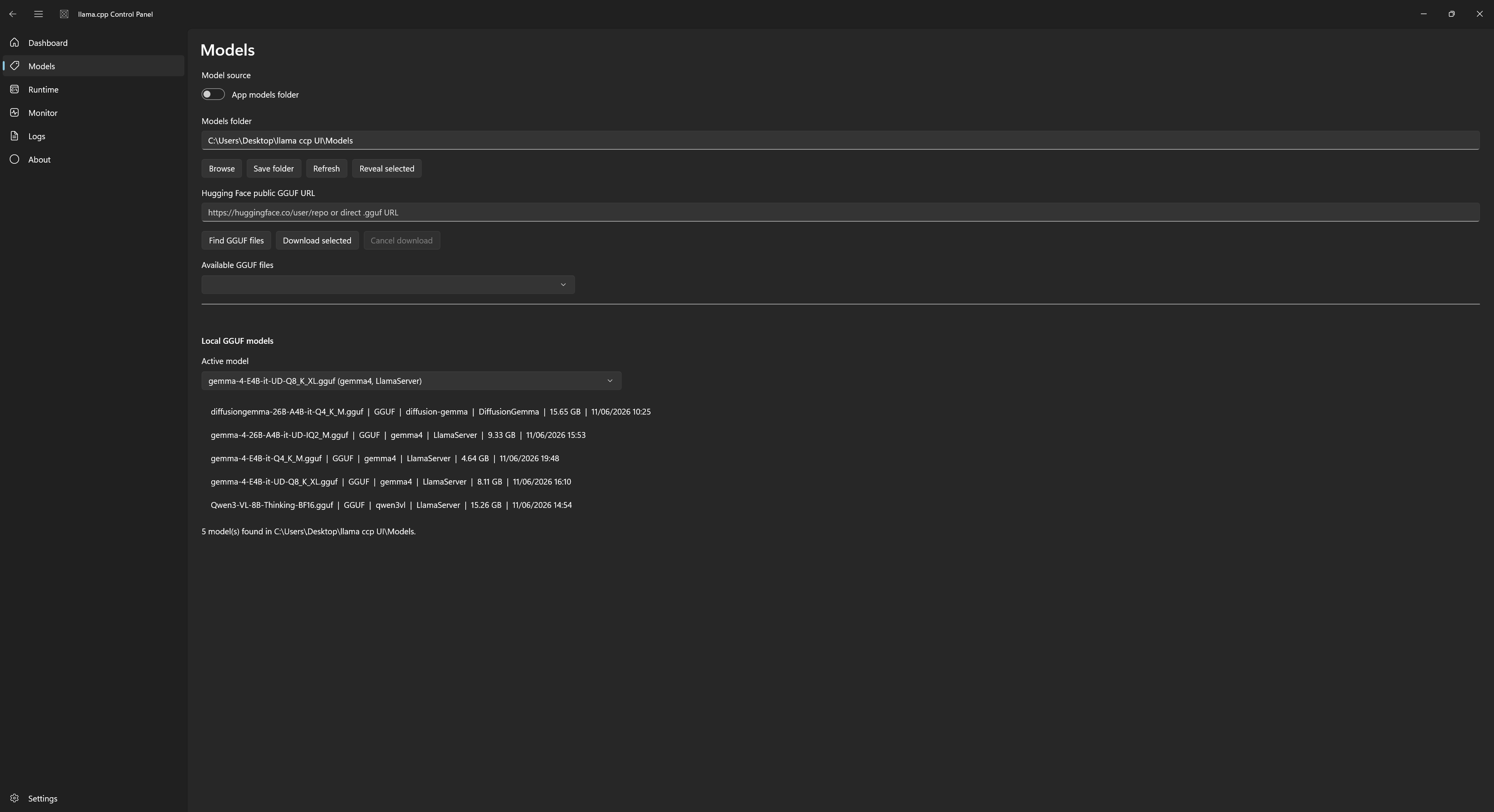Minimize the llama.cpp Control Panel window
The height and width of the screenshot is (812, 1494).
point(1424,14)
